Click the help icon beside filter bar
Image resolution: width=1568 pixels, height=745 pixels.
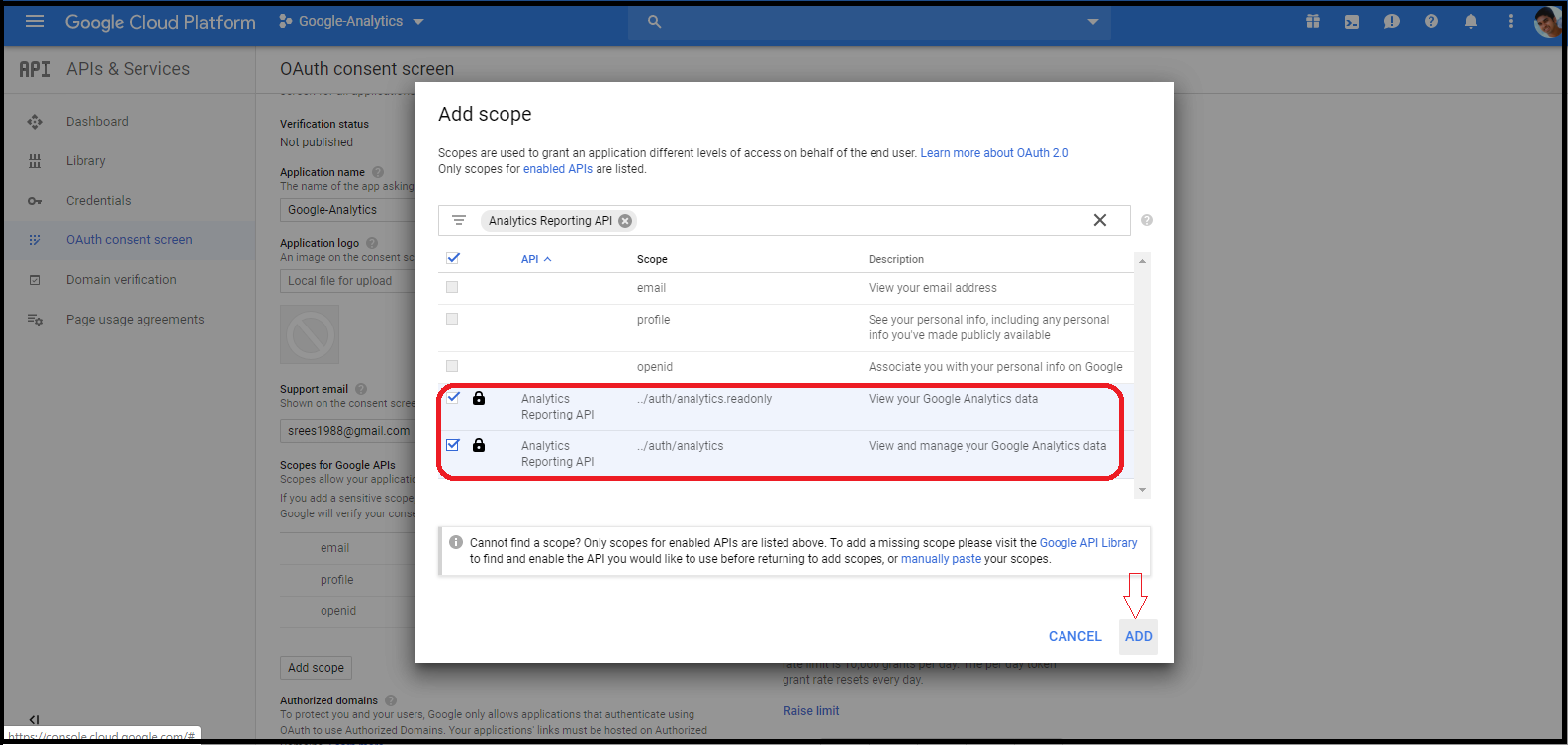pyautogui.click(x=1147, y=220)
